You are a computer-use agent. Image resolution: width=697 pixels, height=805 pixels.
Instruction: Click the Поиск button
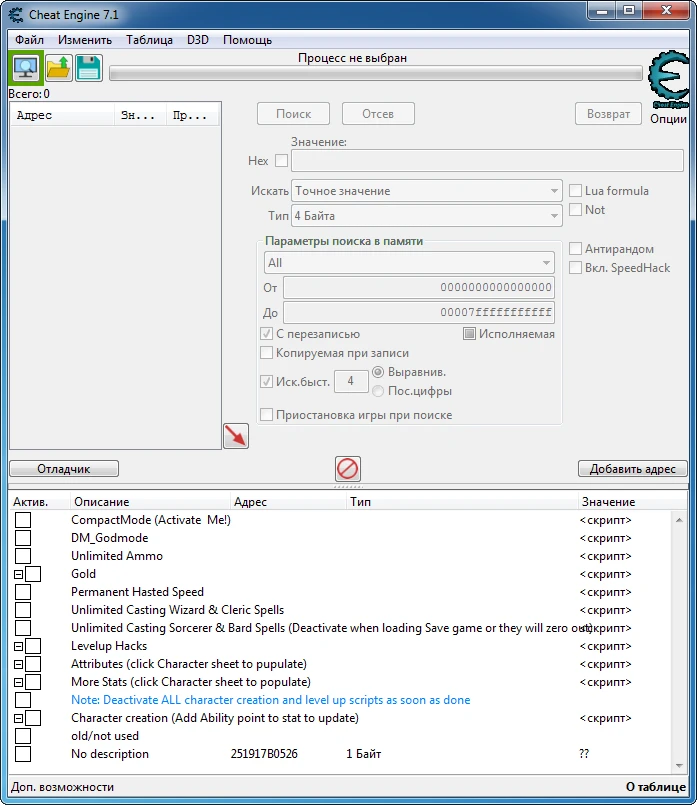pos(294,113)
